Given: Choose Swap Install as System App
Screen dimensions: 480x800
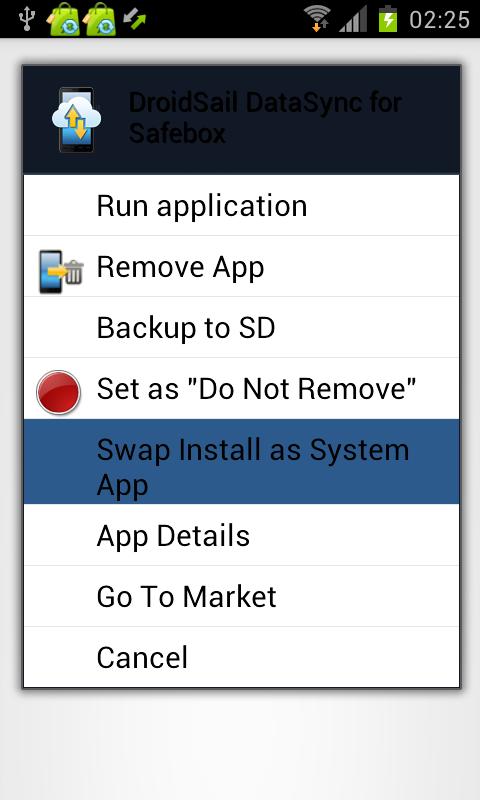Looking at the screenshot, I should (x=241, y=462).
